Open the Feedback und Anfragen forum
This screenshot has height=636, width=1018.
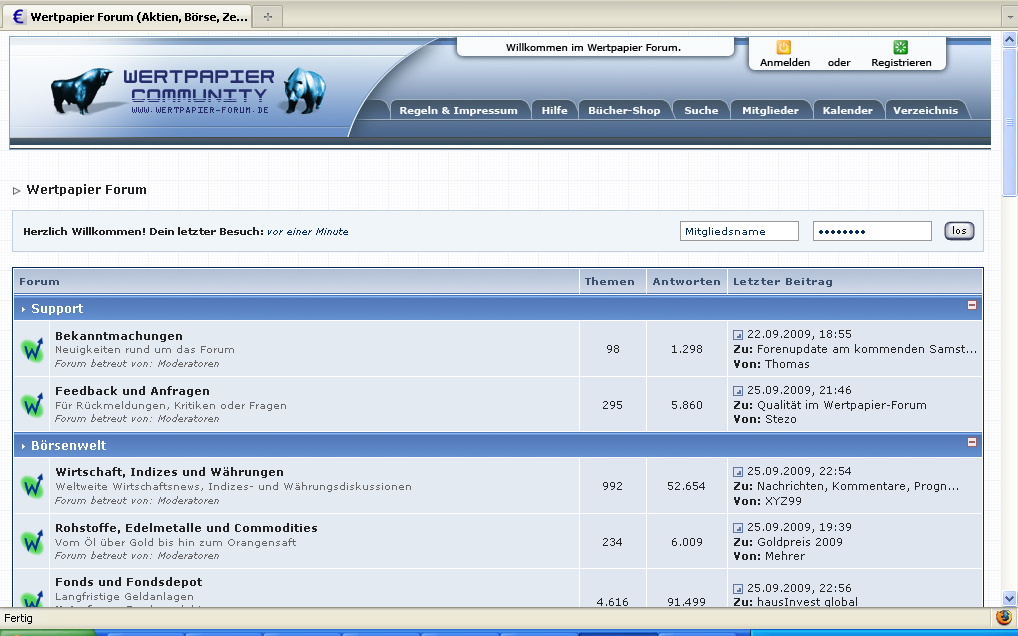point(132,391)
